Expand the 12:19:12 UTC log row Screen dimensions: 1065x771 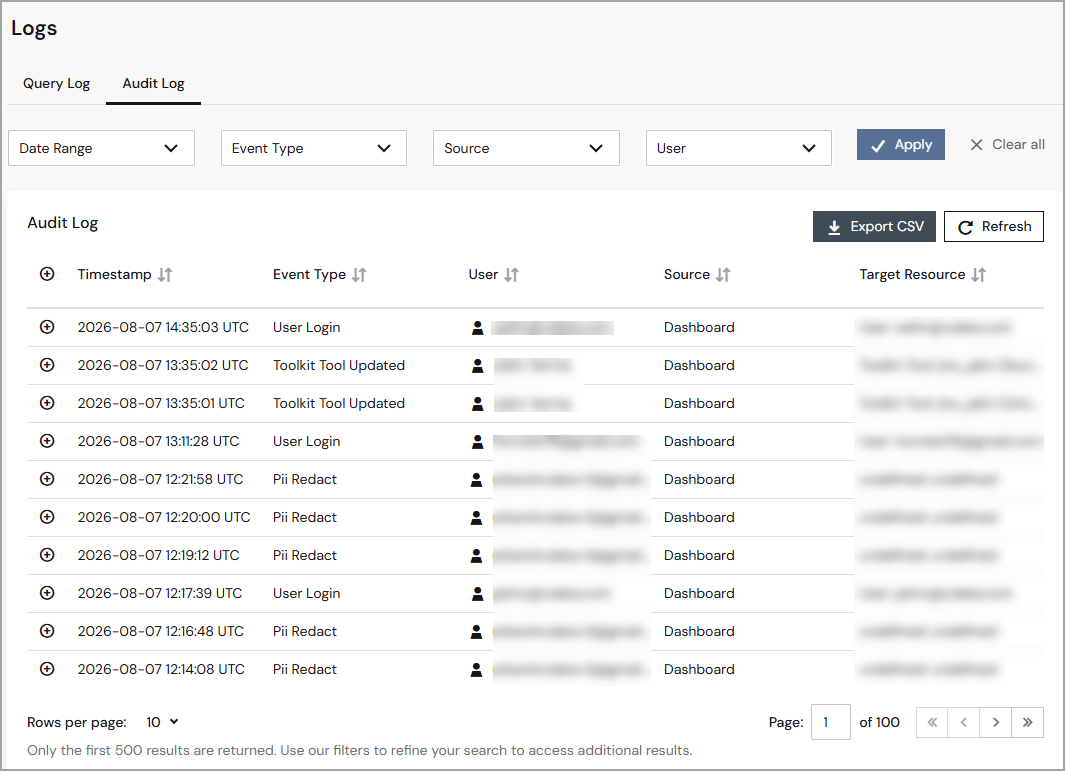click(47, 555)
